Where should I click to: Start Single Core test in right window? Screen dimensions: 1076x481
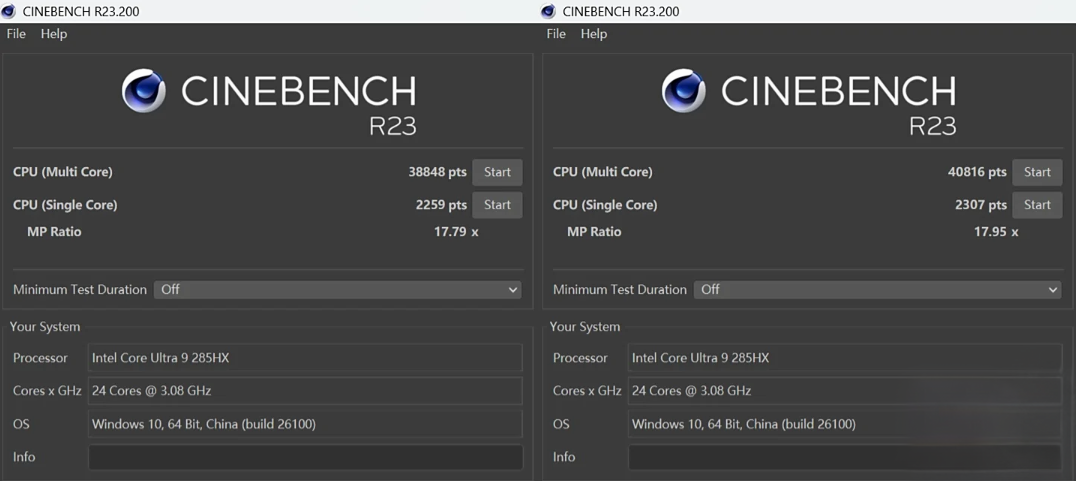1037,205
